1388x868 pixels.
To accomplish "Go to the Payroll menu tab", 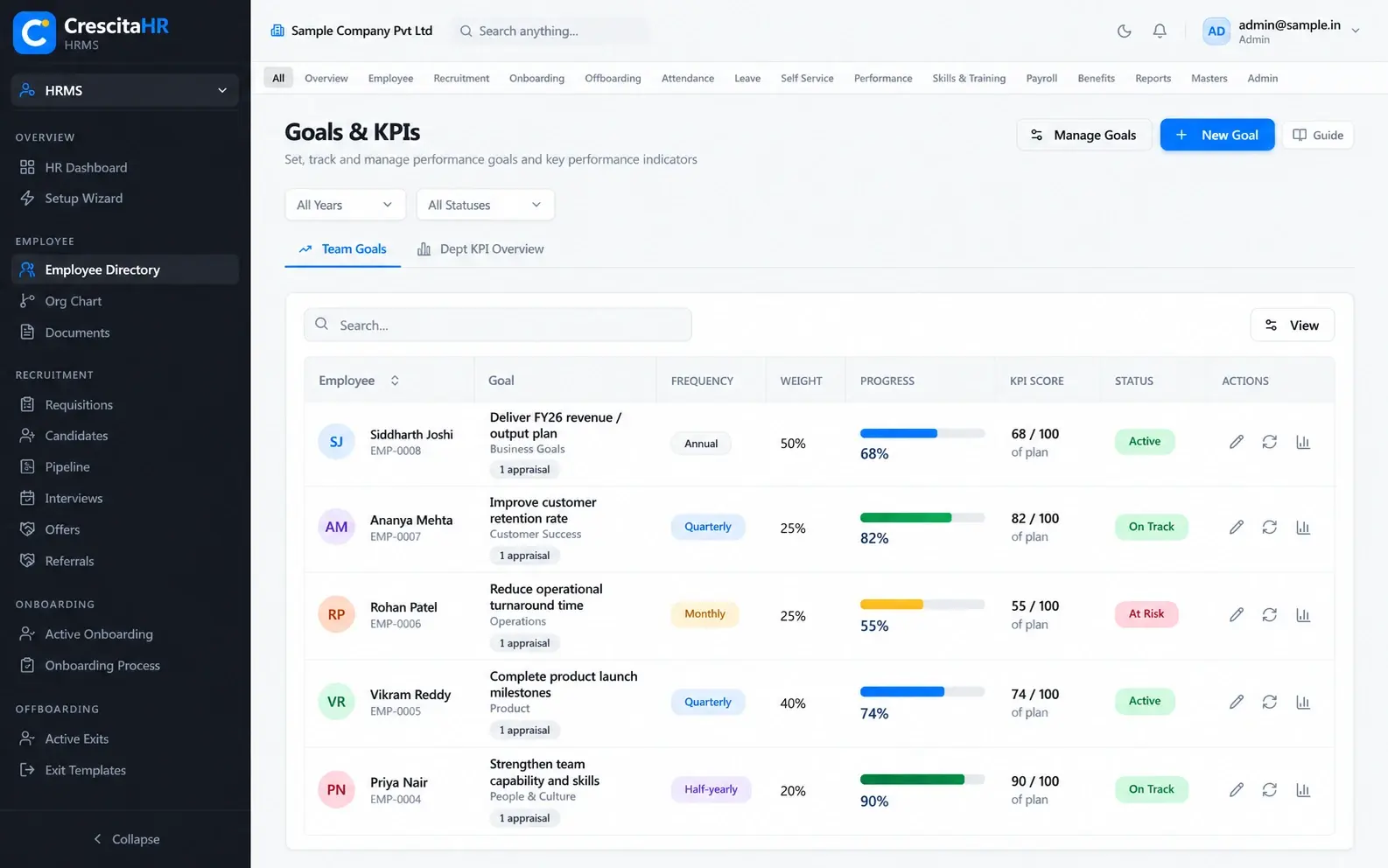I will point(1041,78).
